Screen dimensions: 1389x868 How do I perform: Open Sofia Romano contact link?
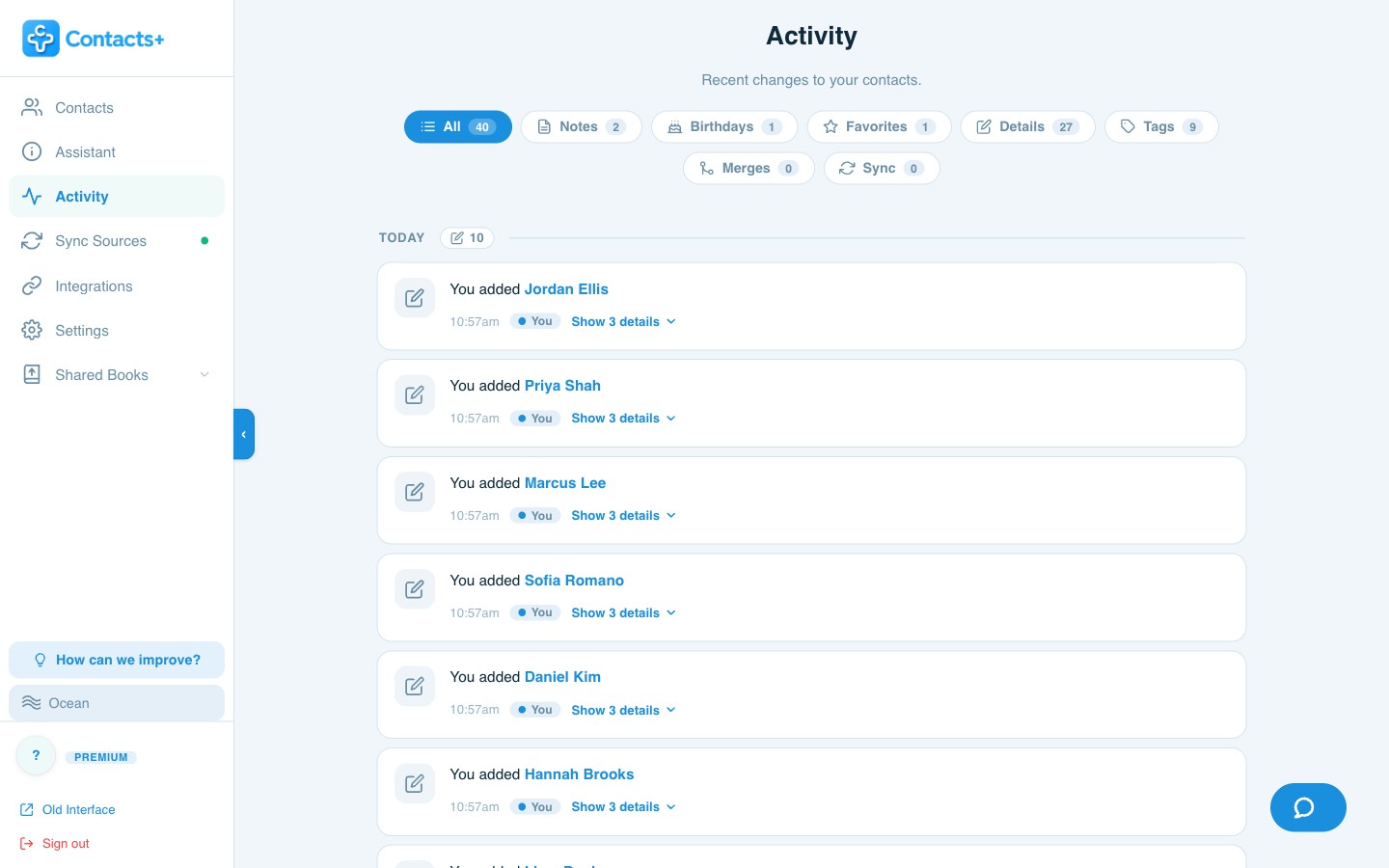pos(574,581)
